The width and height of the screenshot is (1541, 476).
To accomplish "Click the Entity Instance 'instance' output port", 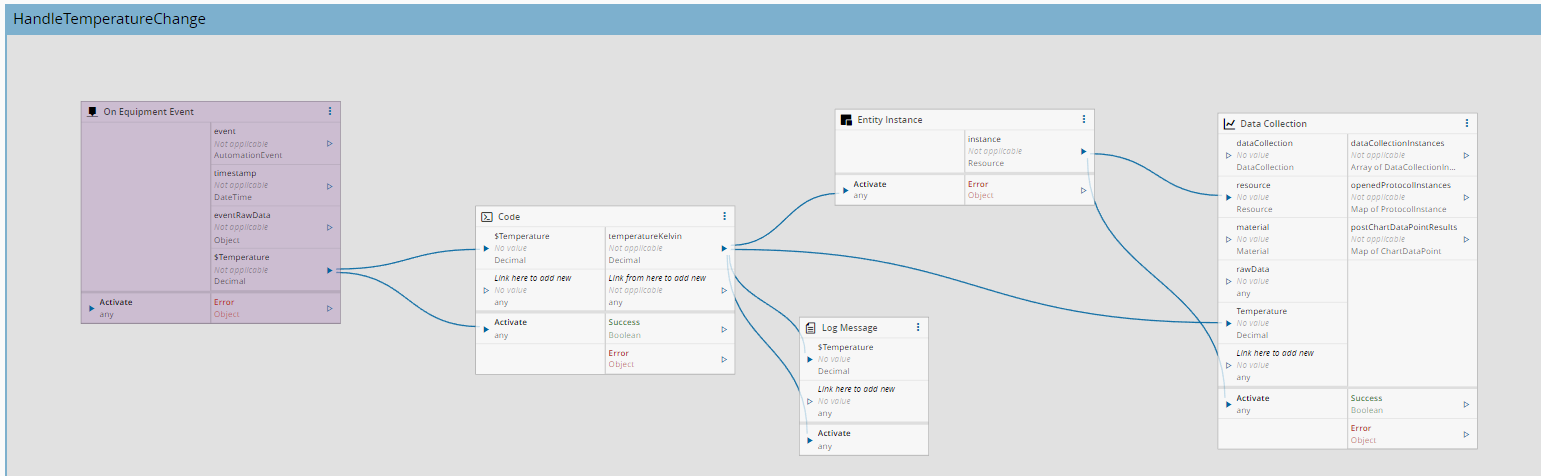I will pyautogui.click(x=1083, y=152).
